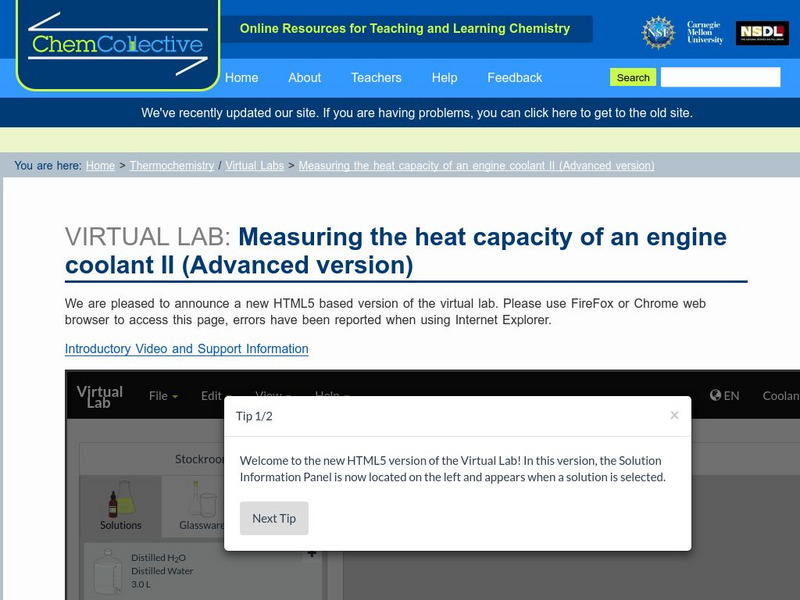This screenshot has height=600, width=800.
Task: Go to the Home menu item
Action: (x=241, y=77)
